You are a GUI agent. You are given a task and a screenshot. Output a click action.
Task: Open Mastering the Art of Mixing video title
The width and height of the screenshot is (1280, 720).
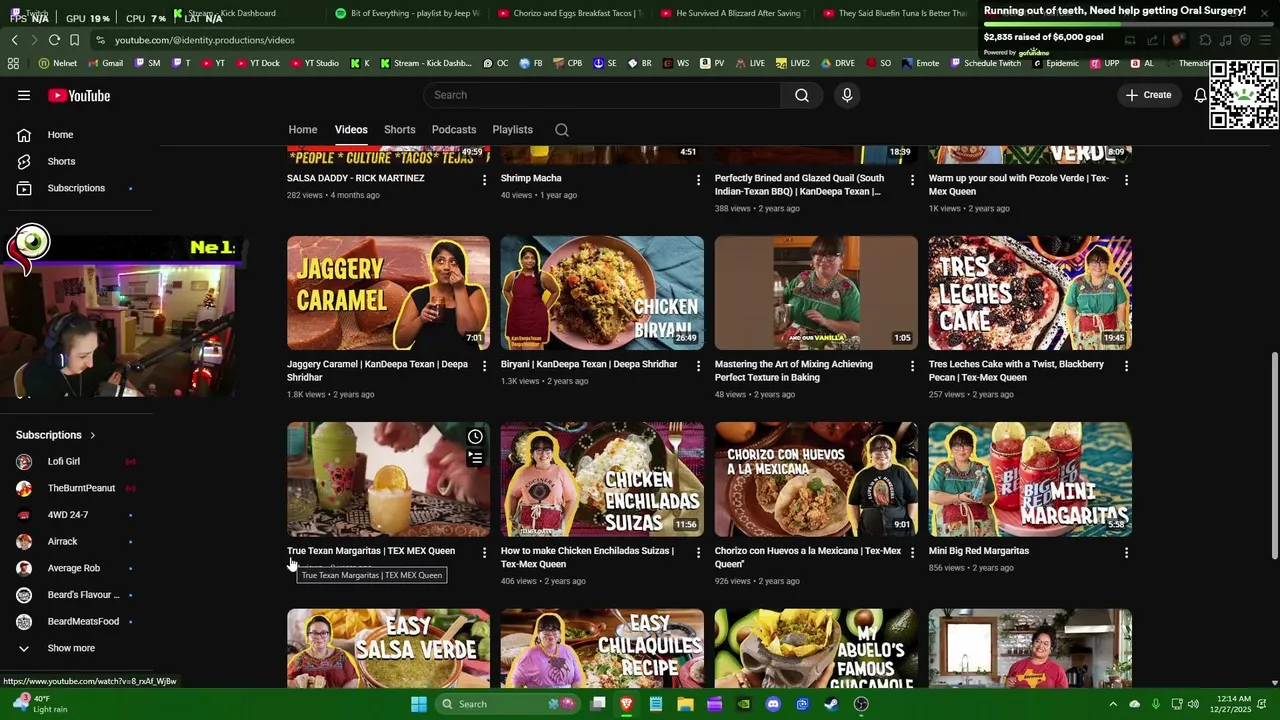coord(794,371)
